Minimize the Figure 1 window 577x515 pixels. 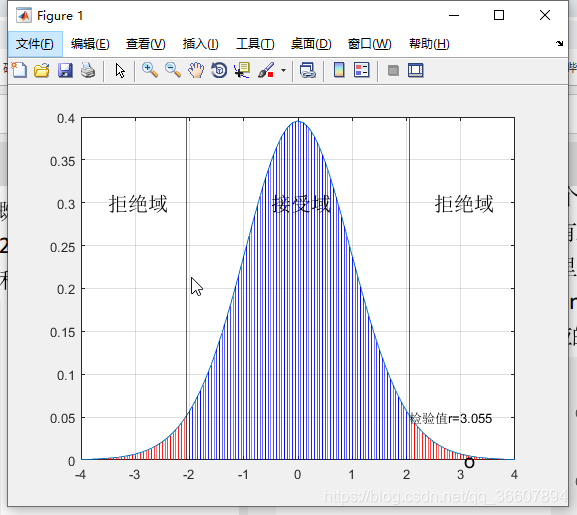click(454, 15)
